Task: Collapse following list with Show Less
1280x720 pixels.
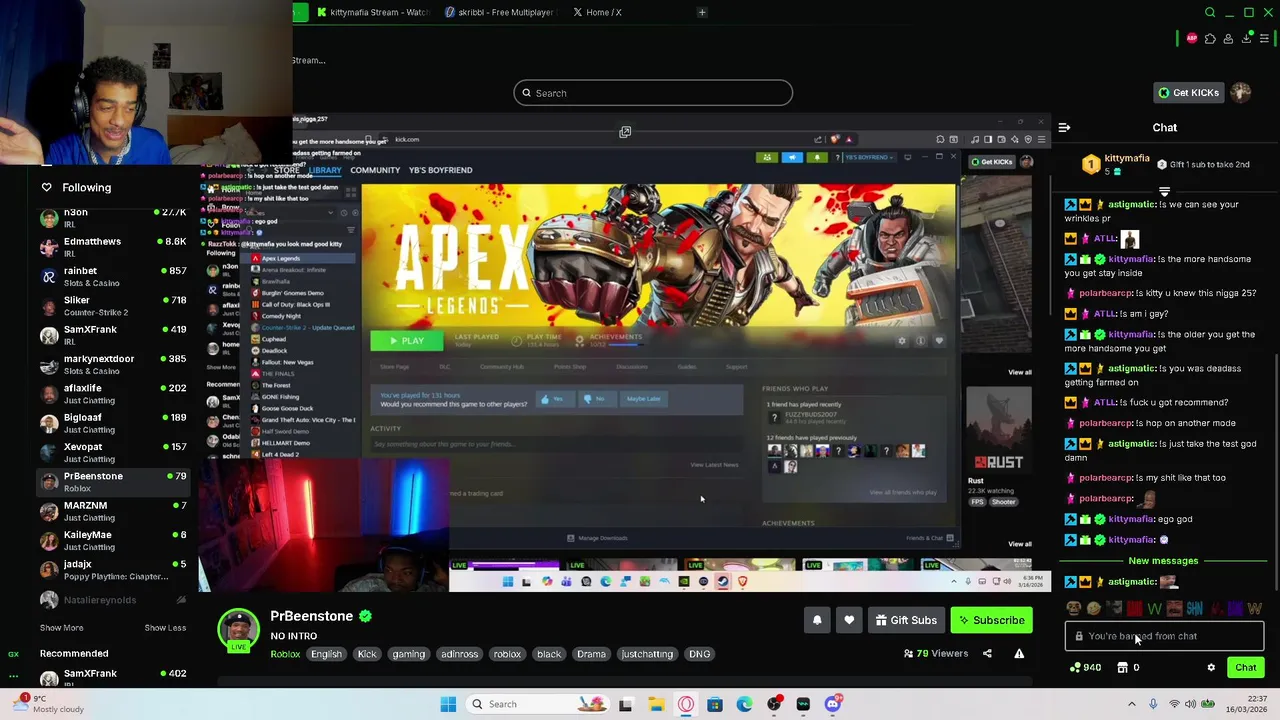Action: (165, 628)
